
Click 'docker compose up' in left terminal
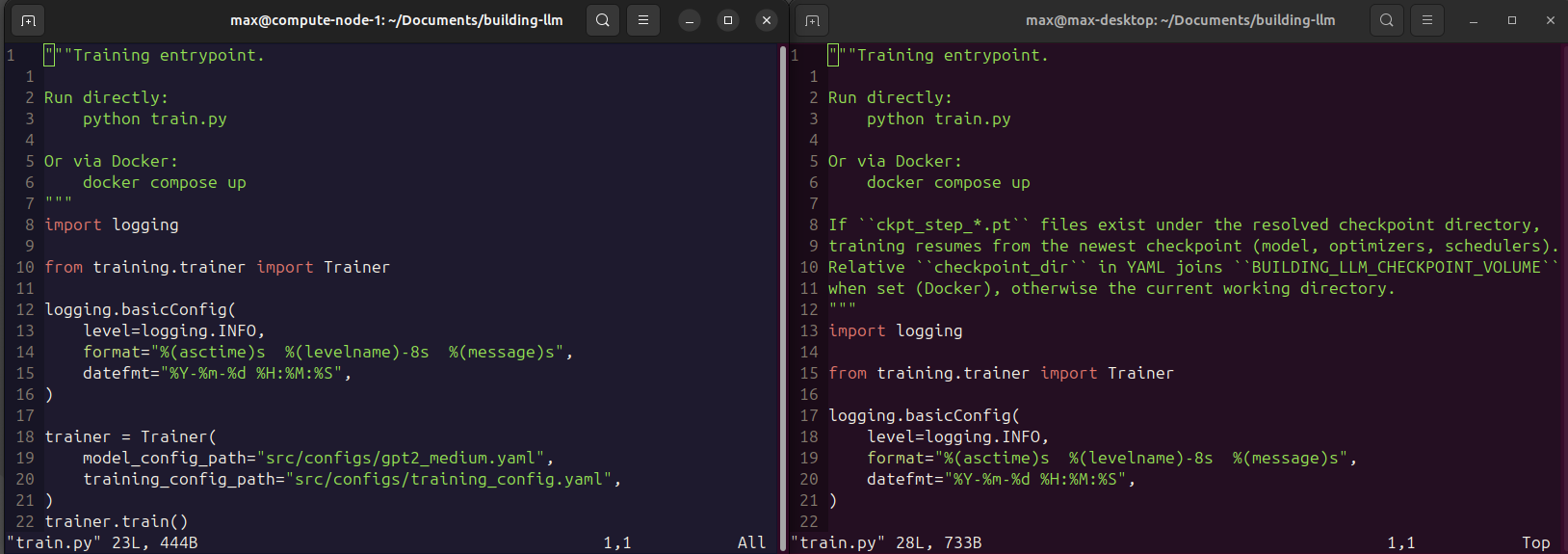165,183
